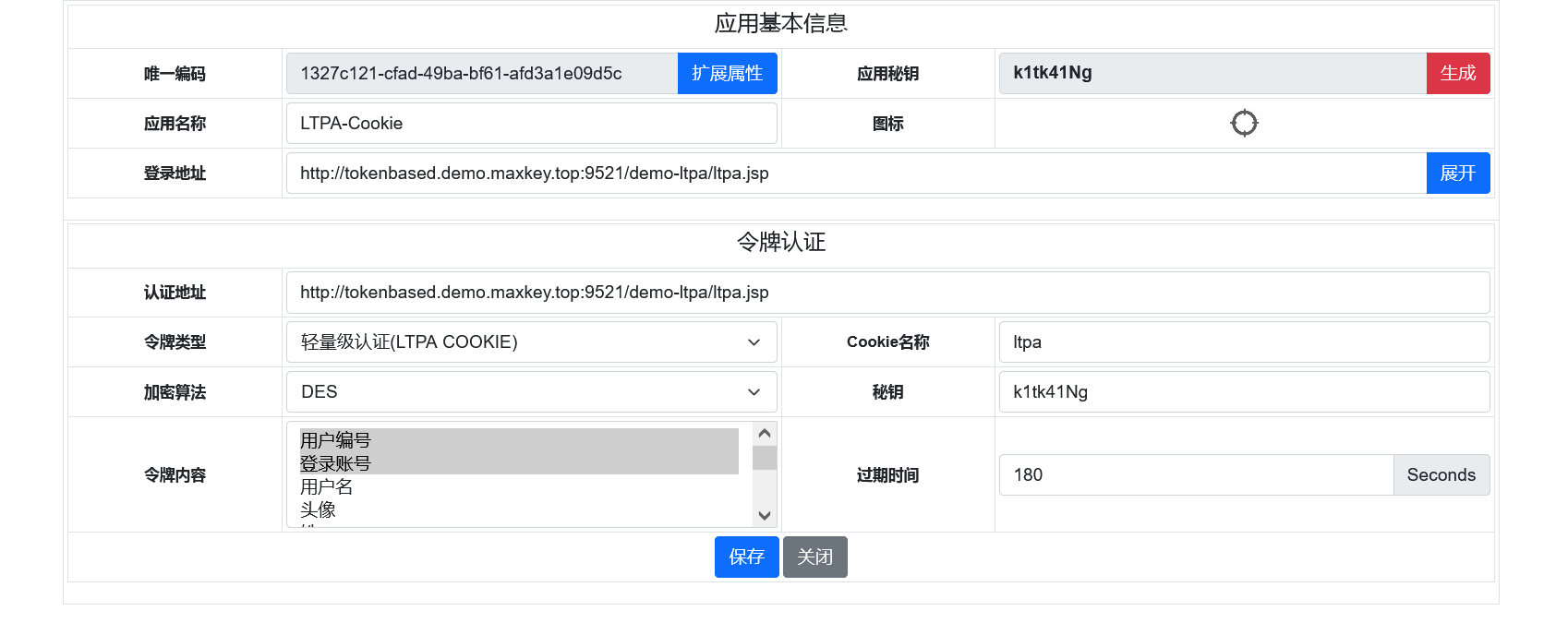Edit the 过期时间 value 180
Image resolution: width=1568 pixels, height=623 pixels.
[1195, 475]
